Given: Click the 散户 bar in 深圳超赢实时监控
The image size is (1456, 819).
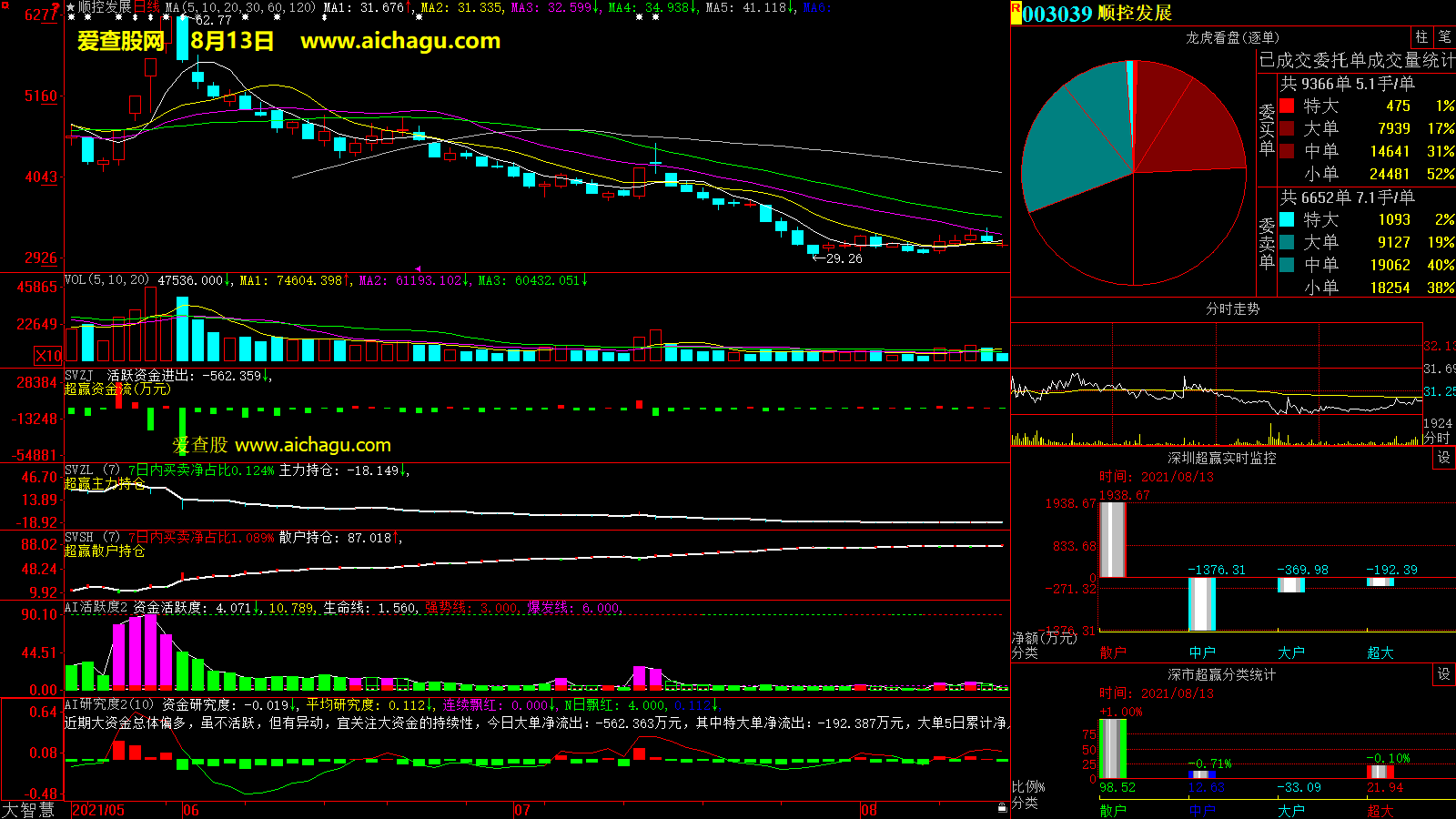Looking at the screenshot, I should (x=1112, y=539).
